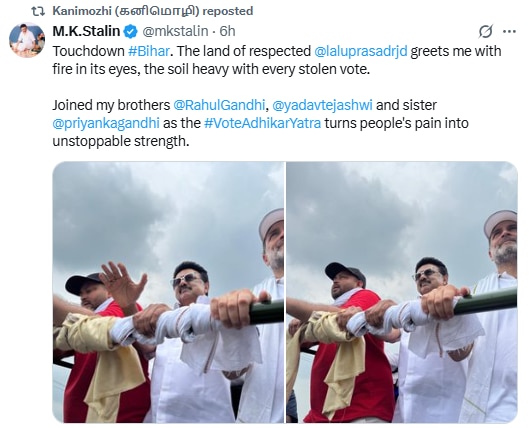
Task: View the right photo of leaders at railing
Action: (x=402, y=292)
